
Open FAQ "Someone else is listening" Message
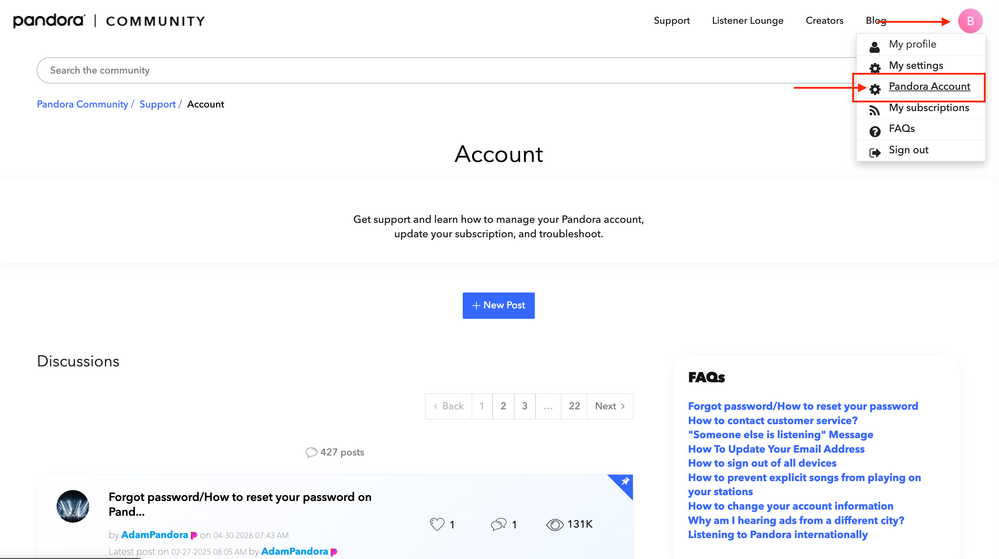coord(780,435)
